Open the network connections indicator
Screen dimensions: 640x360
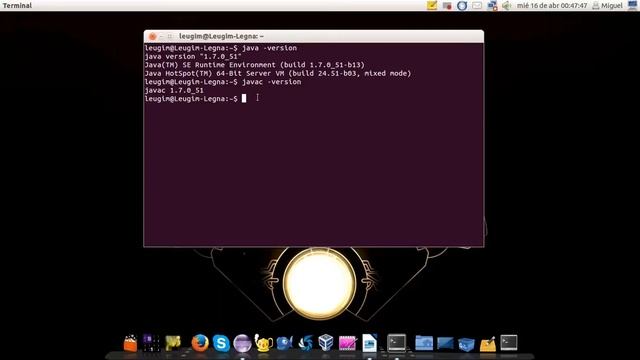(492, 6)
